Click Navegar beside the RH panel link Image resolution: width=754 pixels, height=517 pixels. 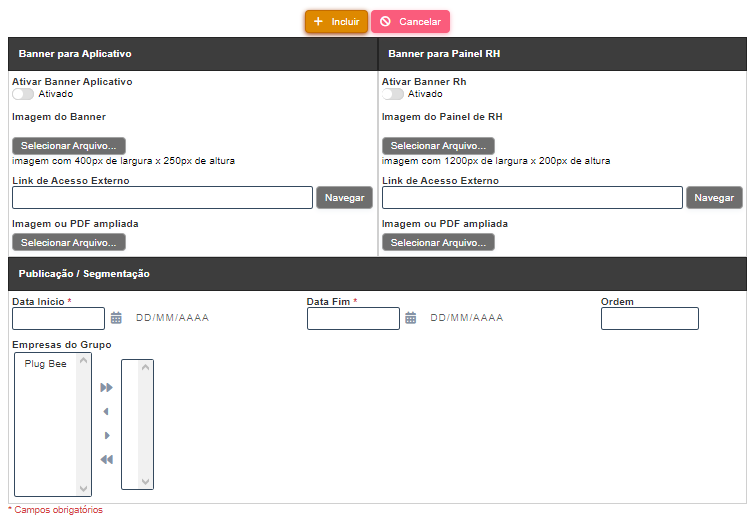(714, 198)
